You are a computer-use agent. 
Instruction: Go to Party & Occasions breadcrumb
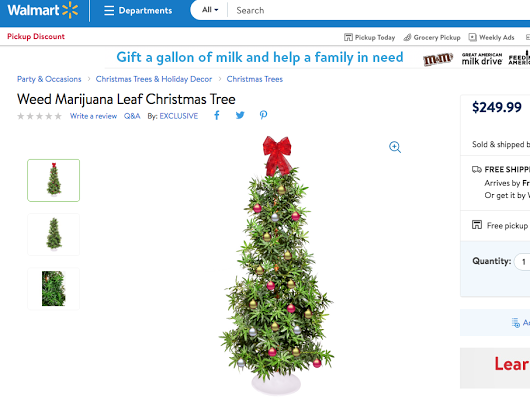(49, 79)
